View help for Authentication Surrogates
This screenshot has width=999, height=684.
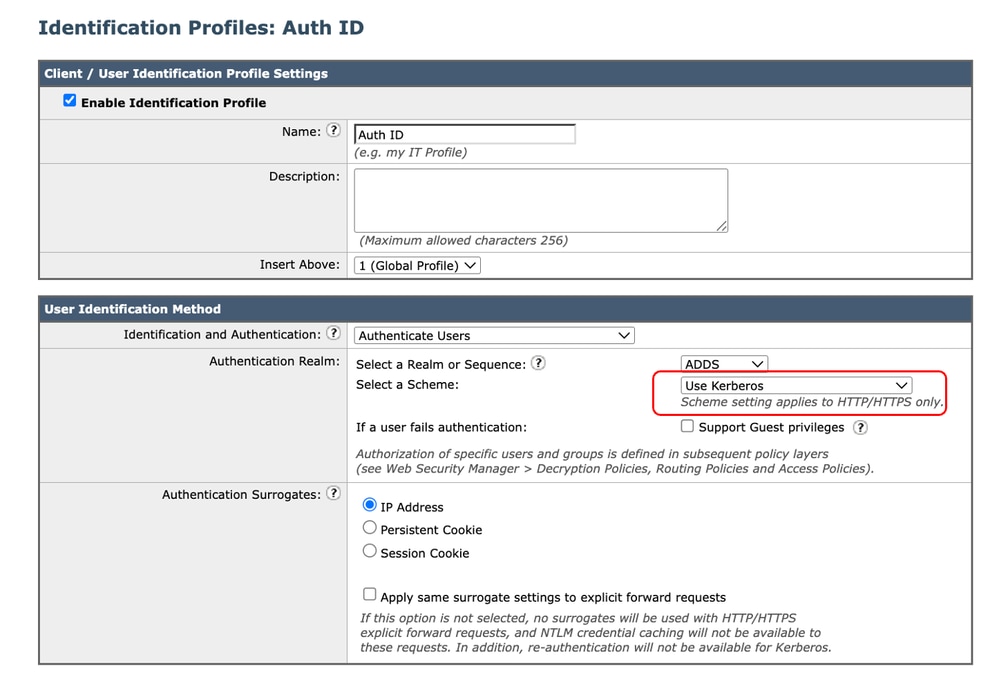click(334, 493)
